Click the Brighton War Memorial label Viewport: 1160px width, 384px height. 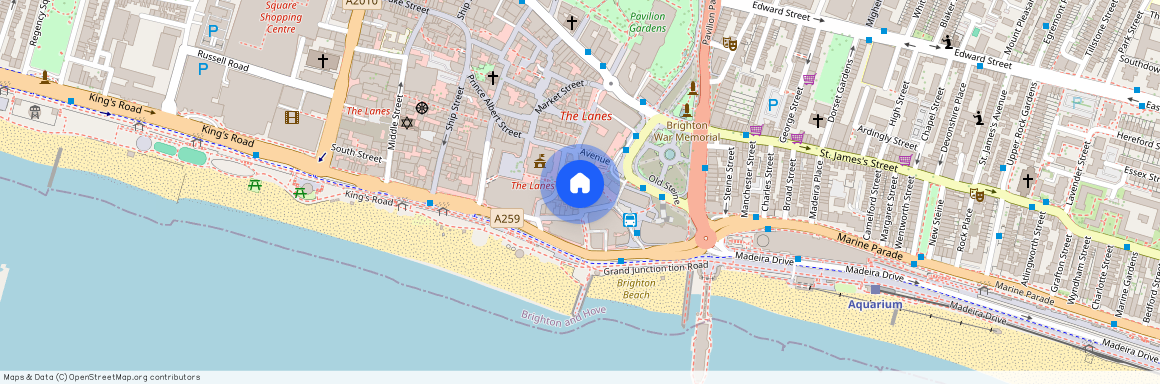(x=687, y=132)
